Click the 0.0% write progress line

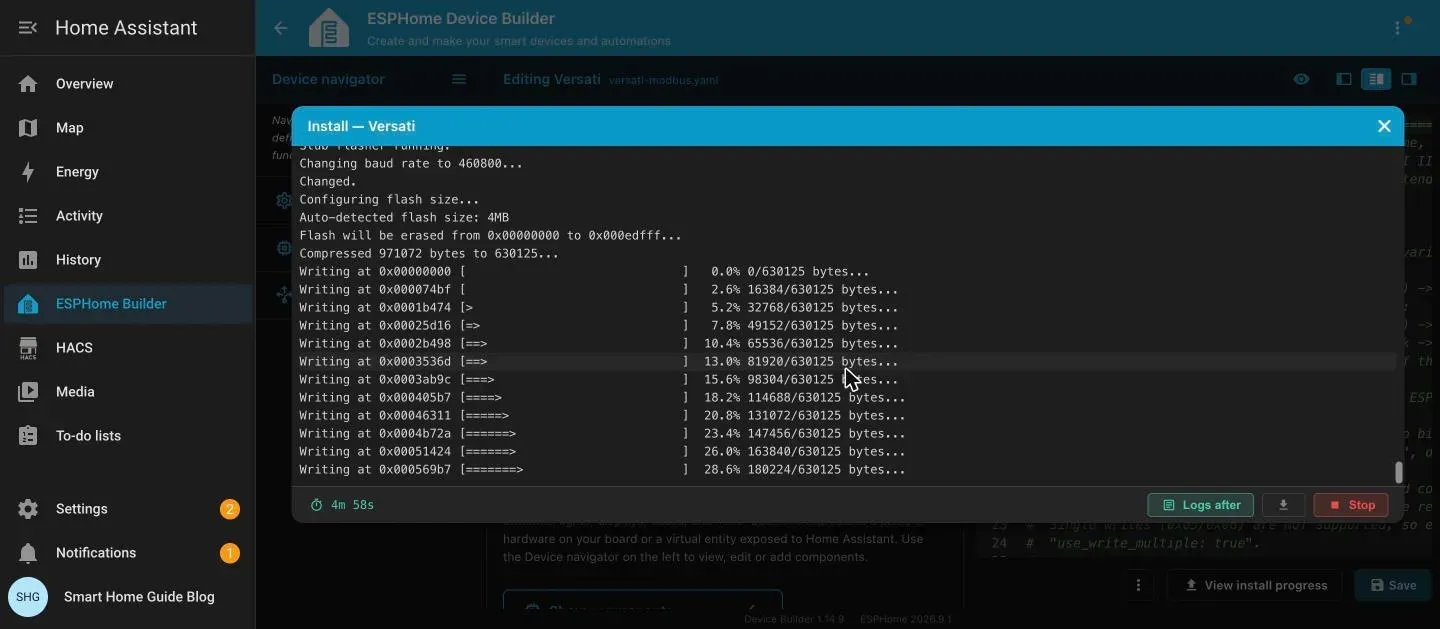[584, 272]
